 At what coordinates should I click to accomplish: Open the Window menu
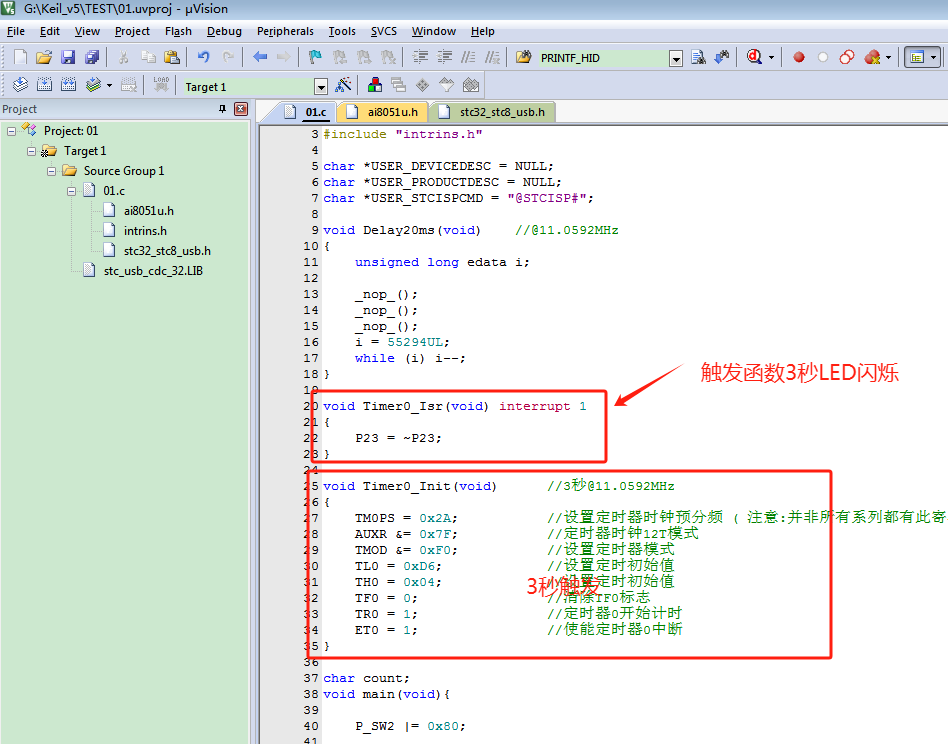point(433,31)
